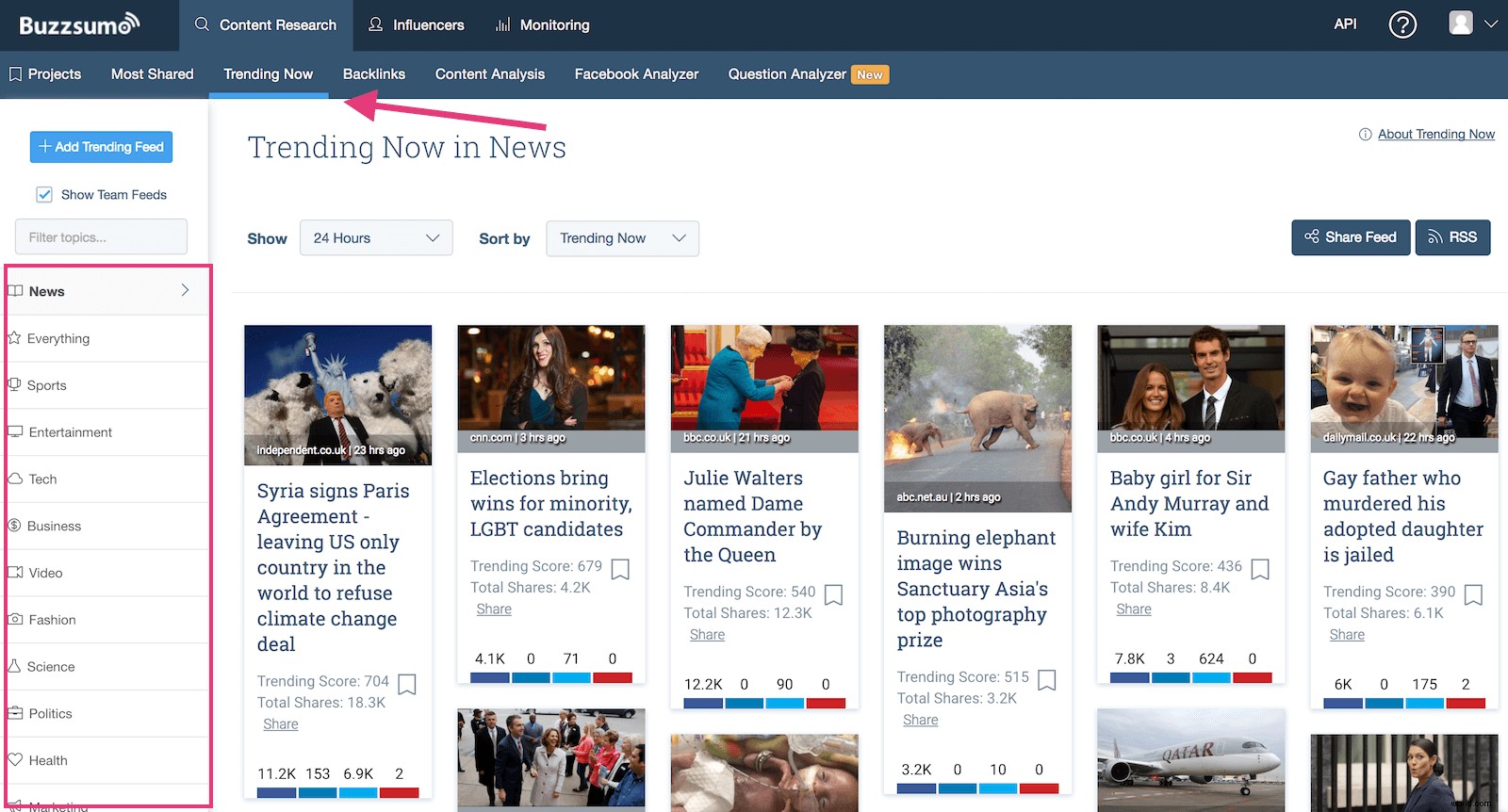Screen dimensions: 1508x812
Task: Click the user avatar icon
Action: click(1461, 24)
